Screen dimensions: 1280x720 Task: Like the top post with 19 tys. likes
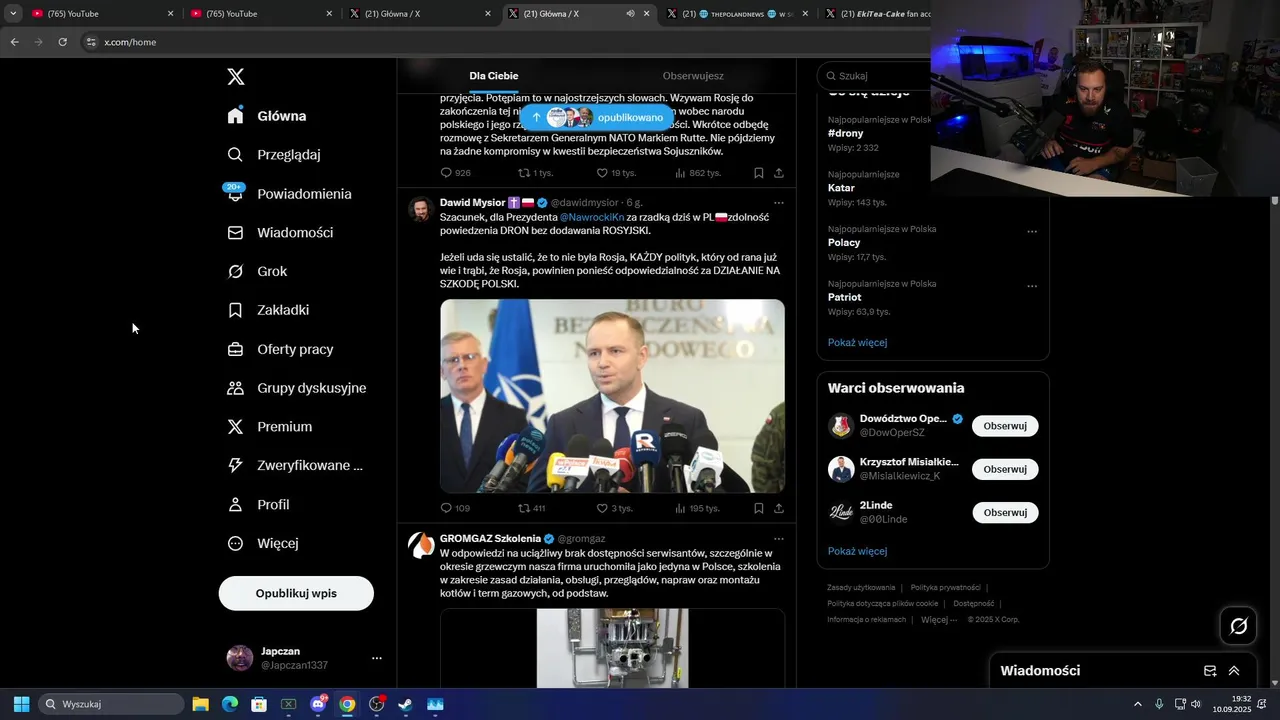tap(616, 173)
